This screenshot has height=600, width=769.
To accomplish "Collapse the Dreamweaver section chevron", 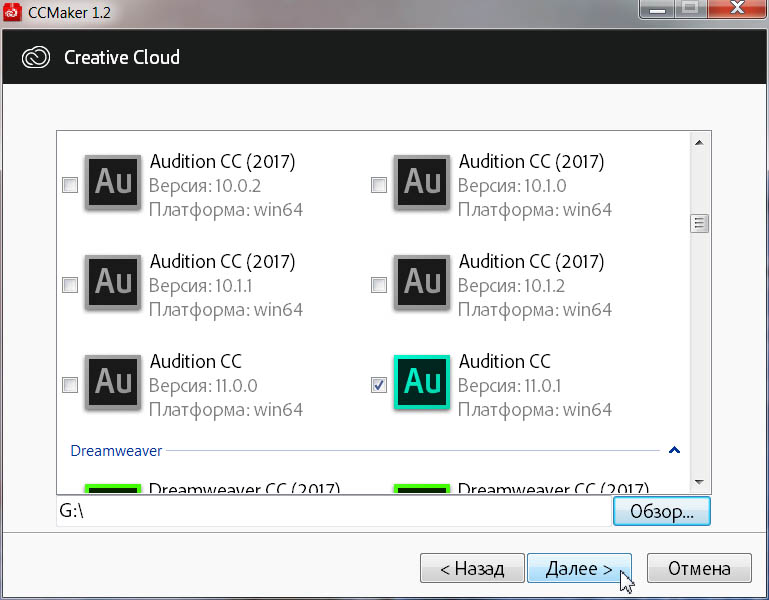I will (674, 450).
